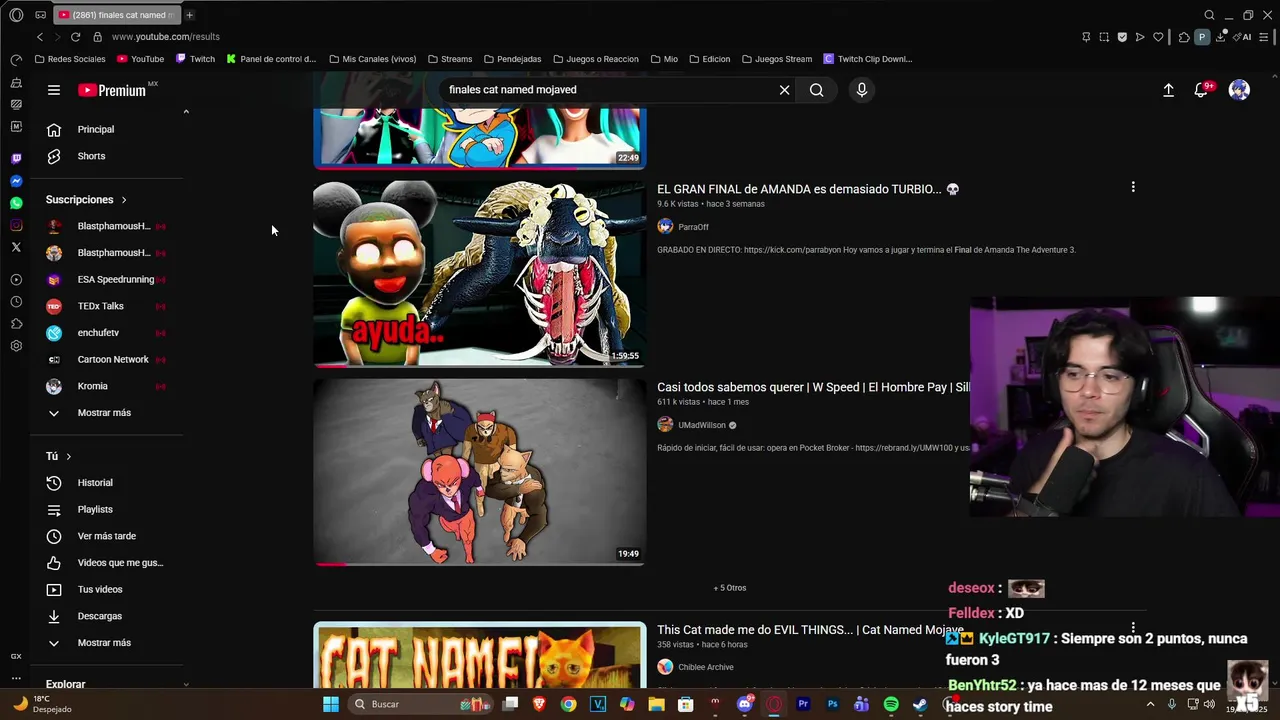
Task: Open the snapshot tool in address bar
Action: 1104,37
